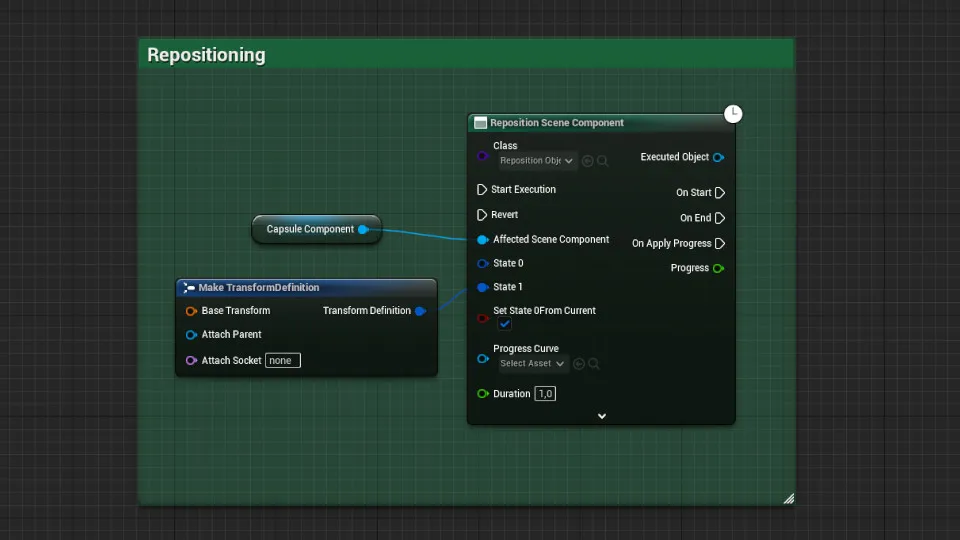
Task: Click the On Start output exec pin
Action: pos(720,193)
